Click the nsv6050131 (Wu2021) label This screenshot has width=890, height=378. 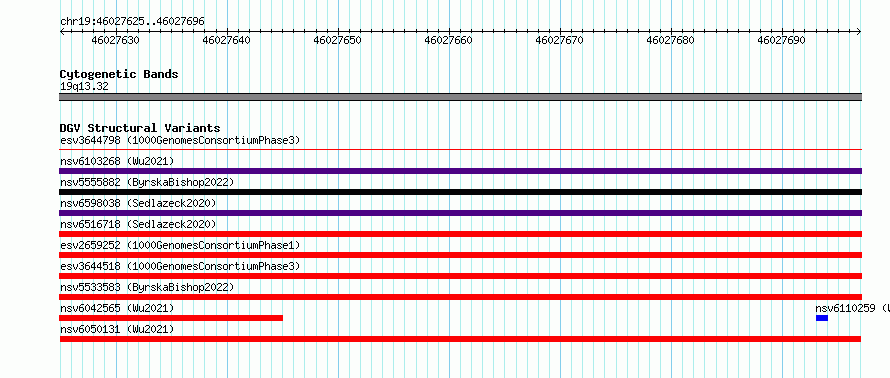117,329
